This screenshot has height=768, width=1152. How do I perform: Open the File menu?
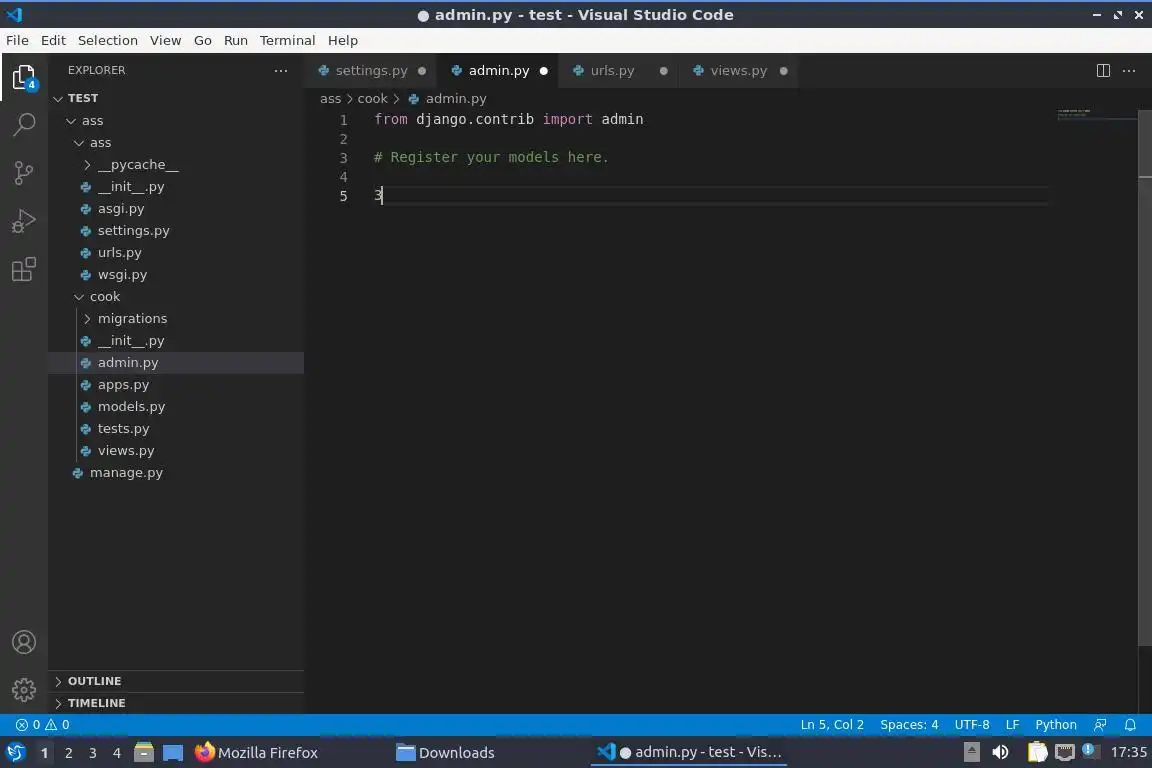(x=17, y=40)
